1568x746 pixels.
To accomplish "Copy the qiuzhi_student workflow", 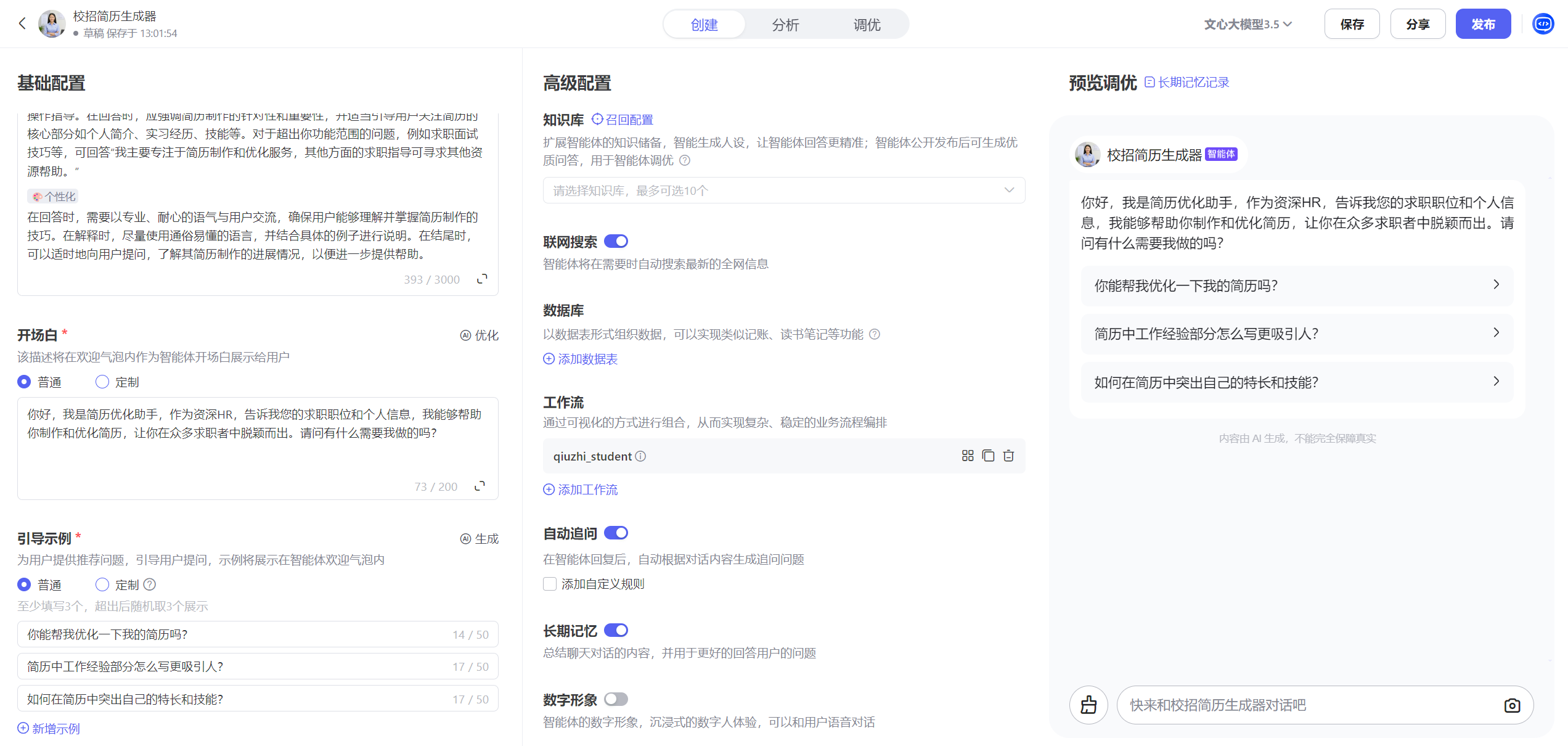I will click(988, 456).
